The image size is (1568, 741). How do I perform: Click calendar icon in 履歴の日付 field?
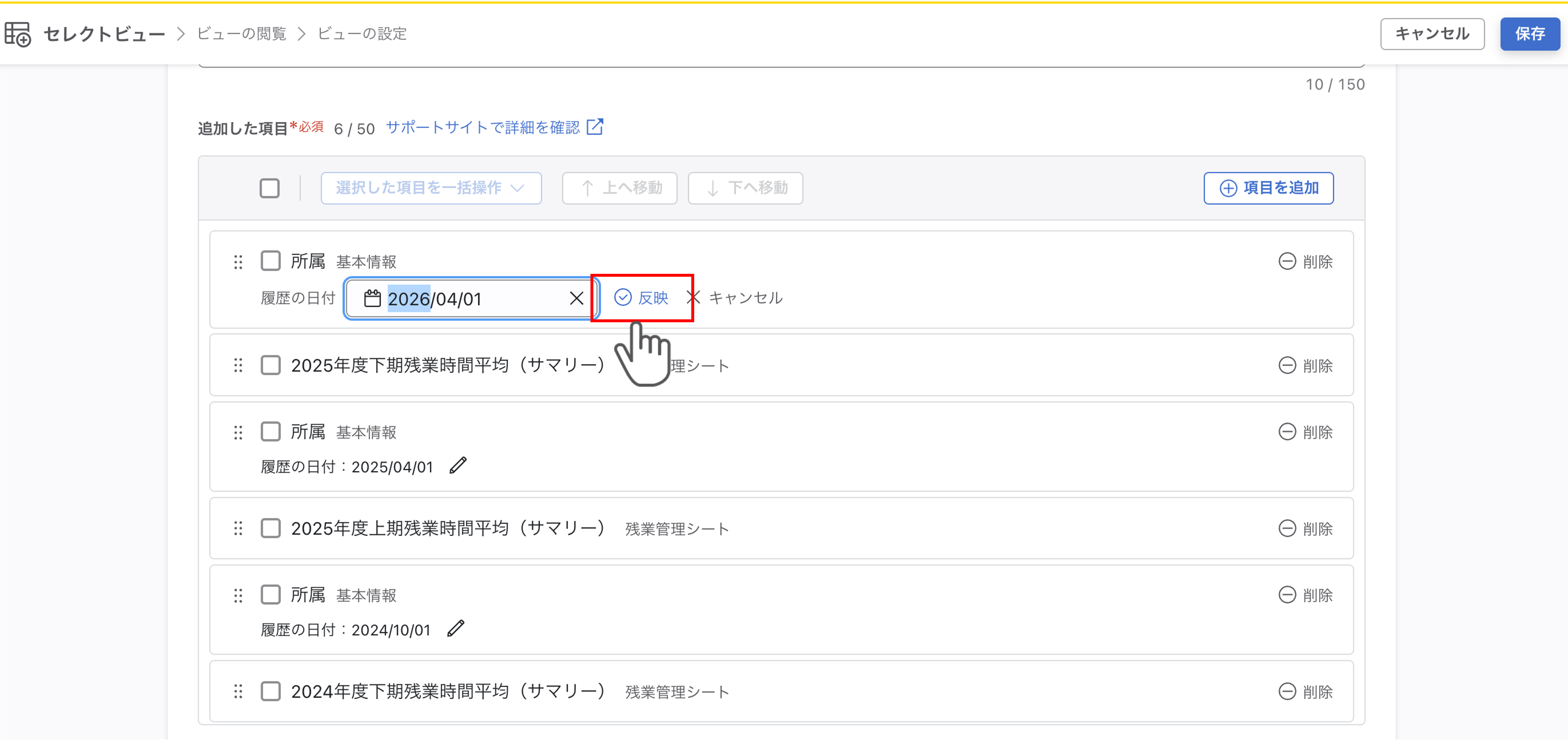(372, 298)
